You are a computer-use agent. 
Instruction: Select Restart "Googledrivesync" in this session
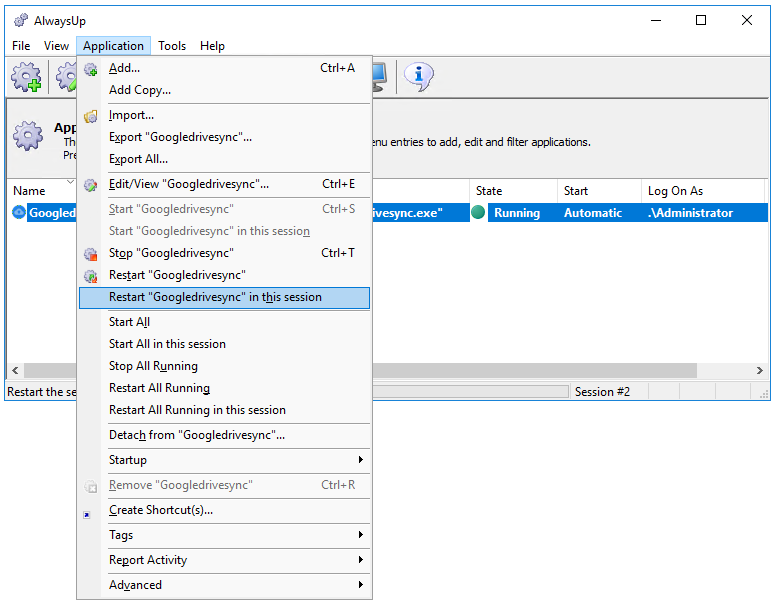pos(224,298)
